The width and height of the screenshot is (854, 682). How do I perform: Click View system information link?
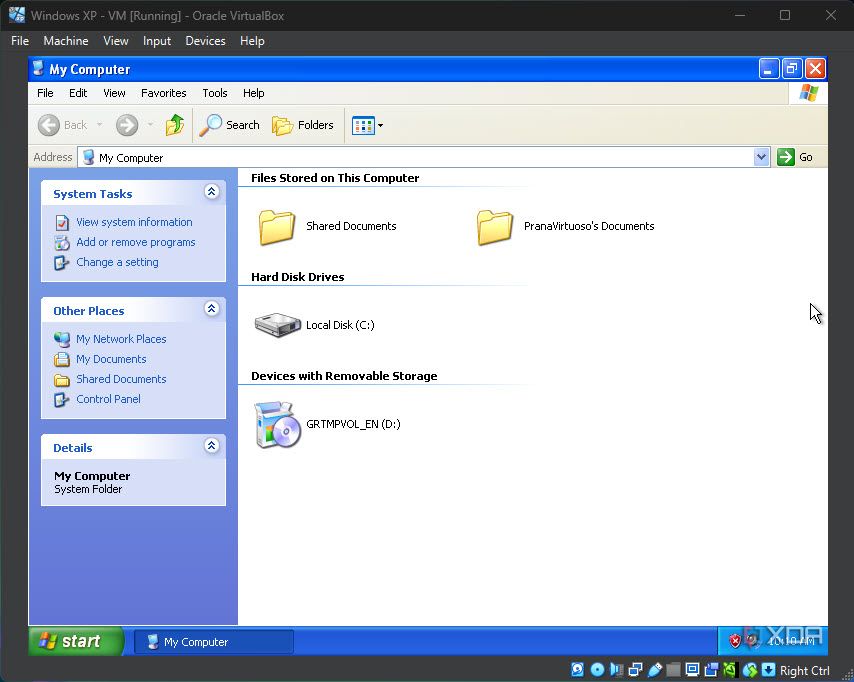134,222
